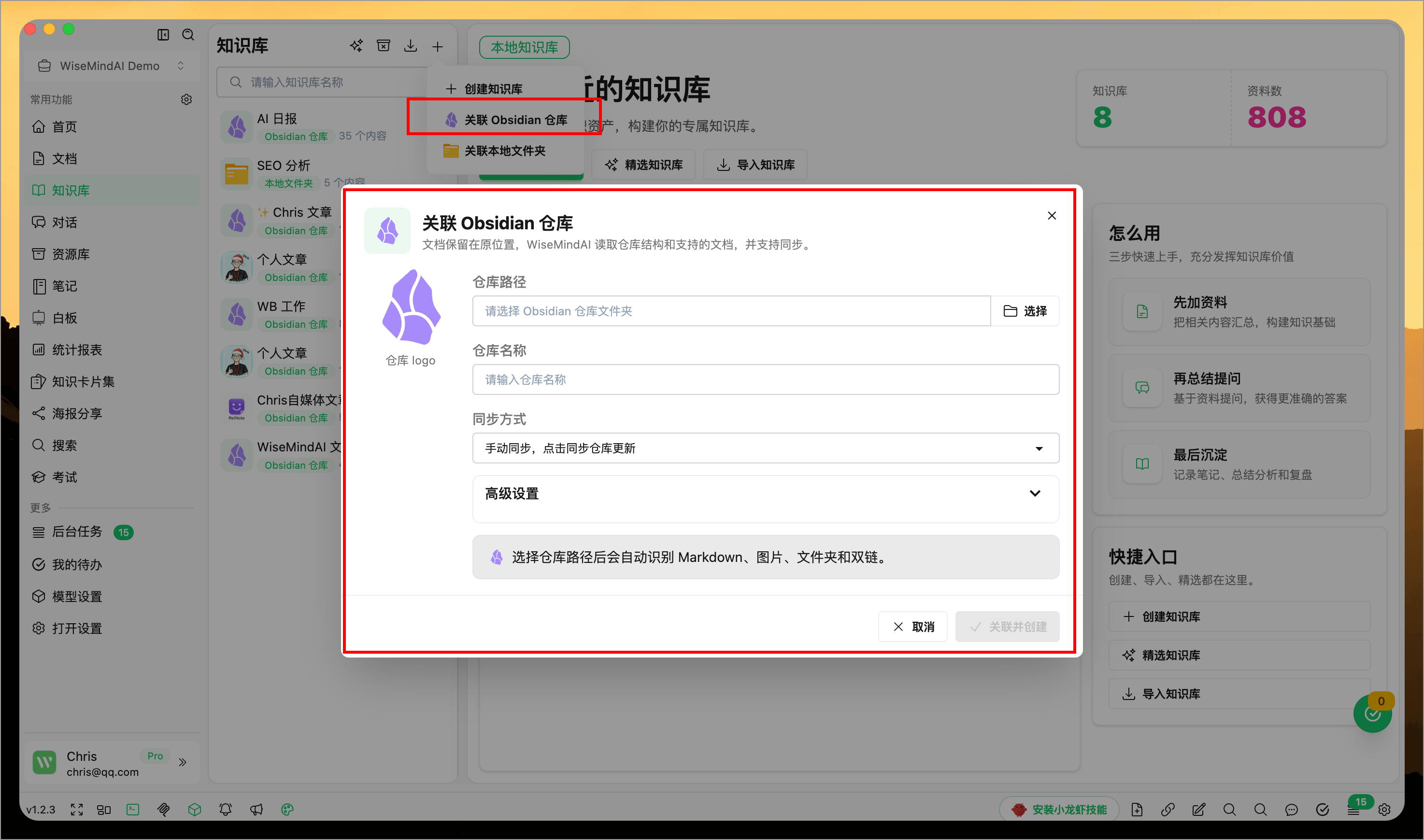Click the layout panels icon in the status bar

(x=104, y=810)
